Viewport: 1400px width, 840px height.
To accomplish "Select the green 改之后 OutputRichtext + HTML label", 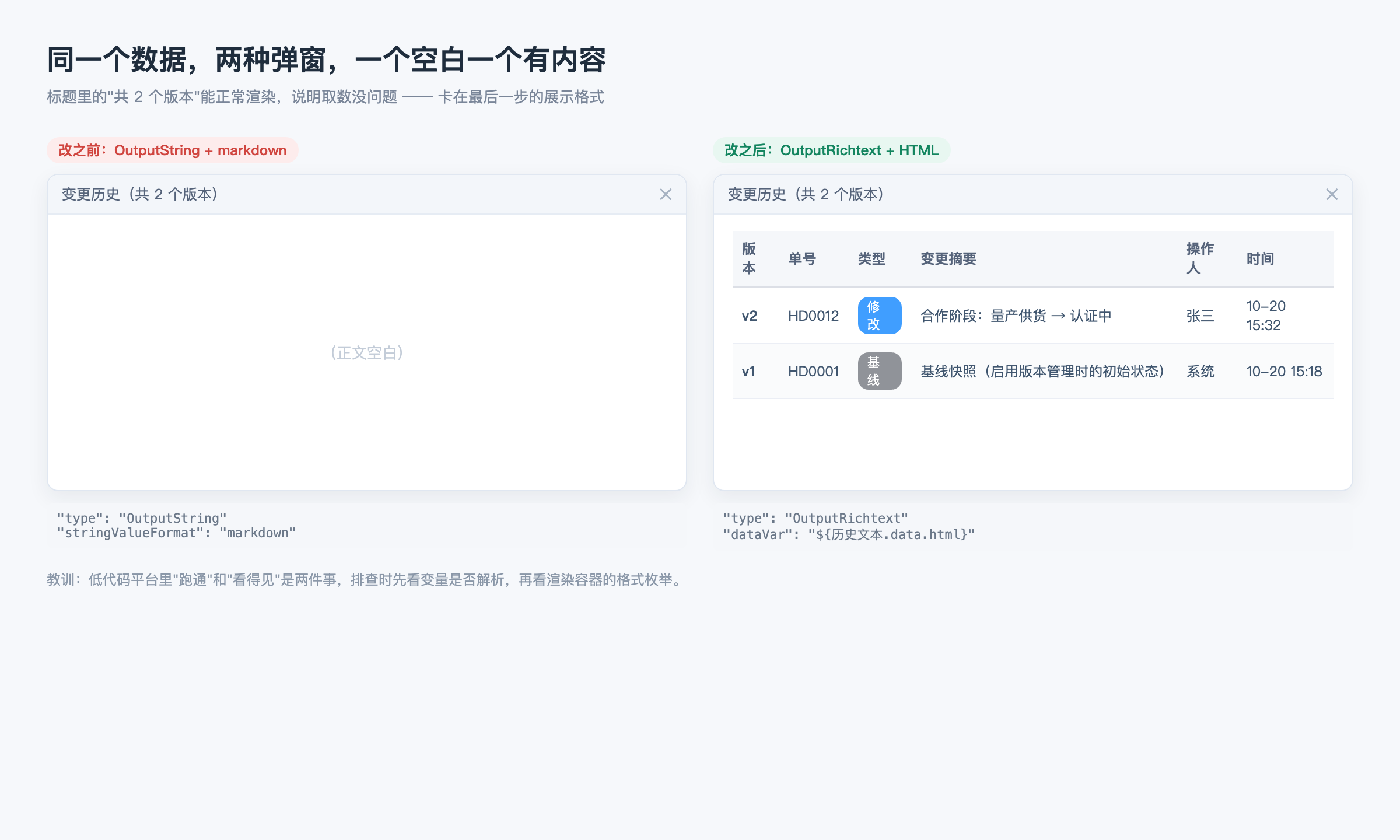I will [832, 150].
